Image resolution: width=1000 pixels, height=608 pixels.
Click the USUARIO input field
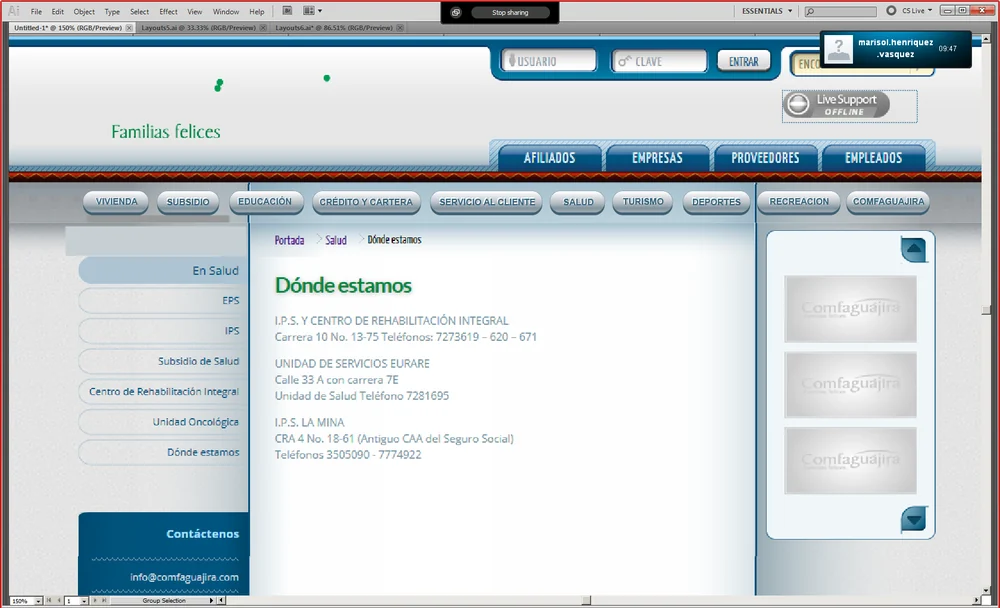coord(548,61)
